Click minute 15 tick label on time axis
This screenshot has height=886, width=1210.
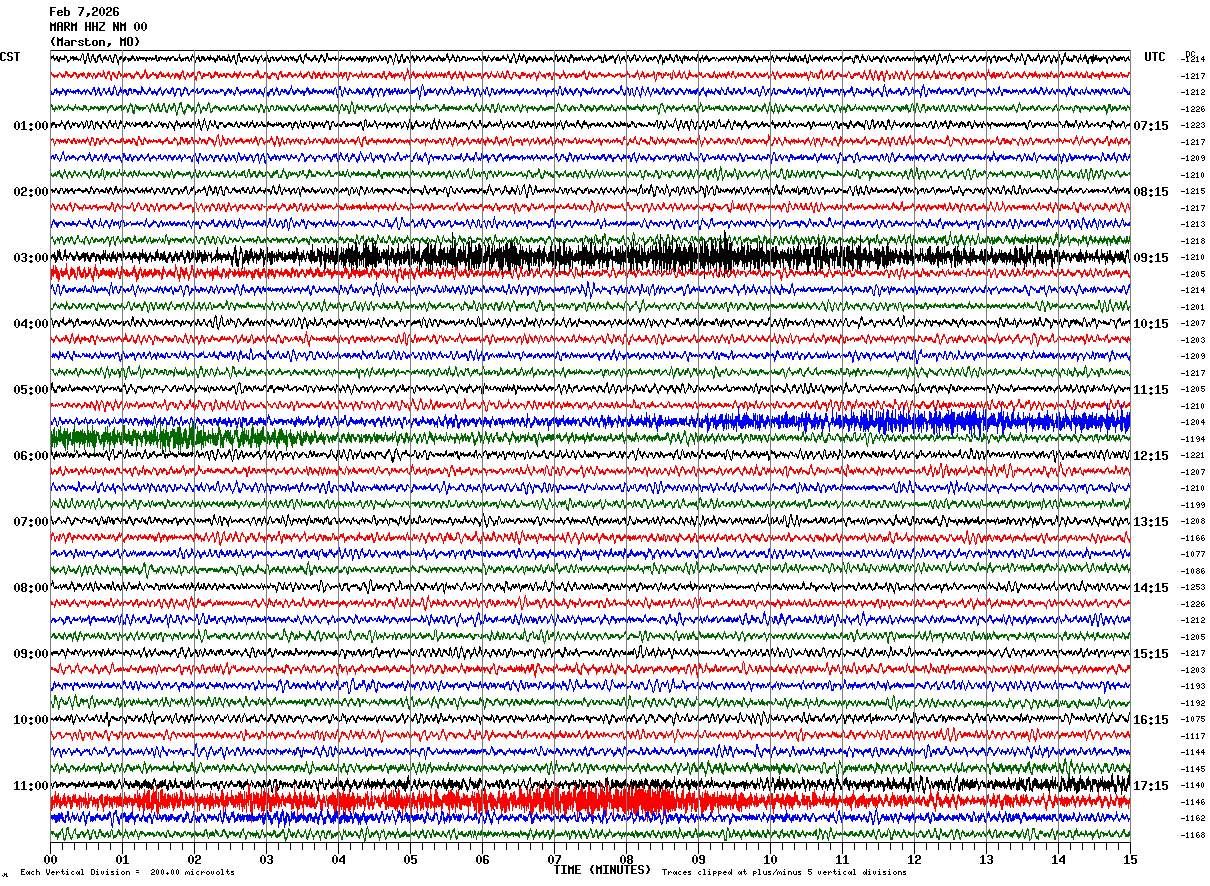pos(1130,859)
